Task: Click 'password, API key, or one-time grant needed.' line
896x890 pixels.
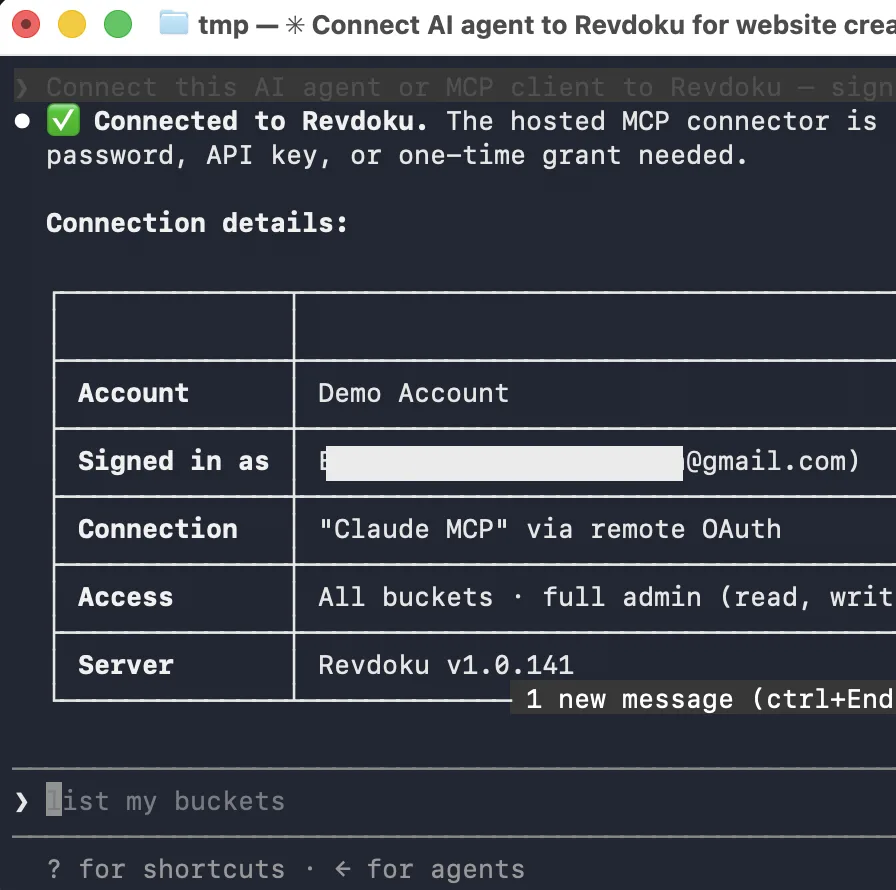Action: point(397,155)
